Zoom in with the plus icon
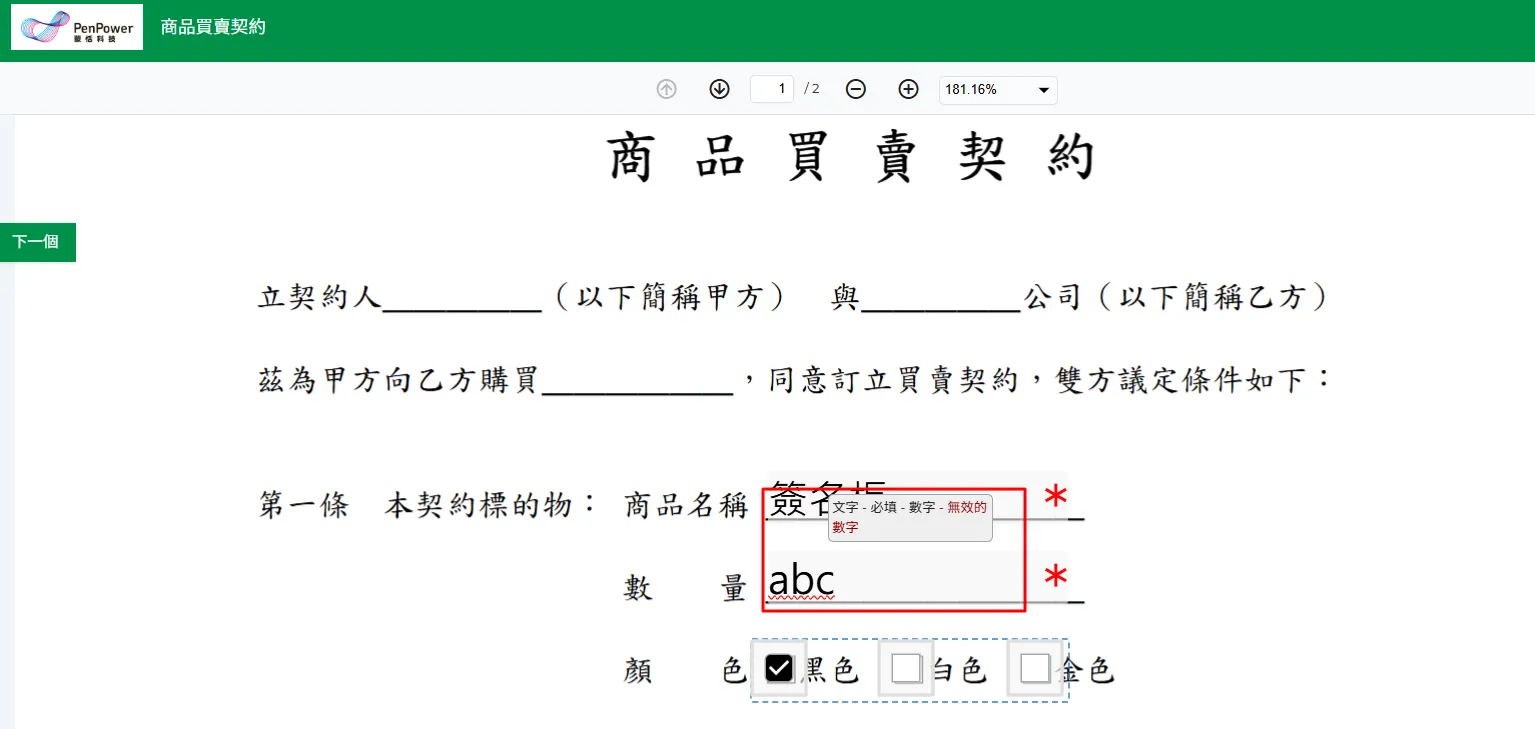This screenshot has height=729, width=1535. (908, 89)
